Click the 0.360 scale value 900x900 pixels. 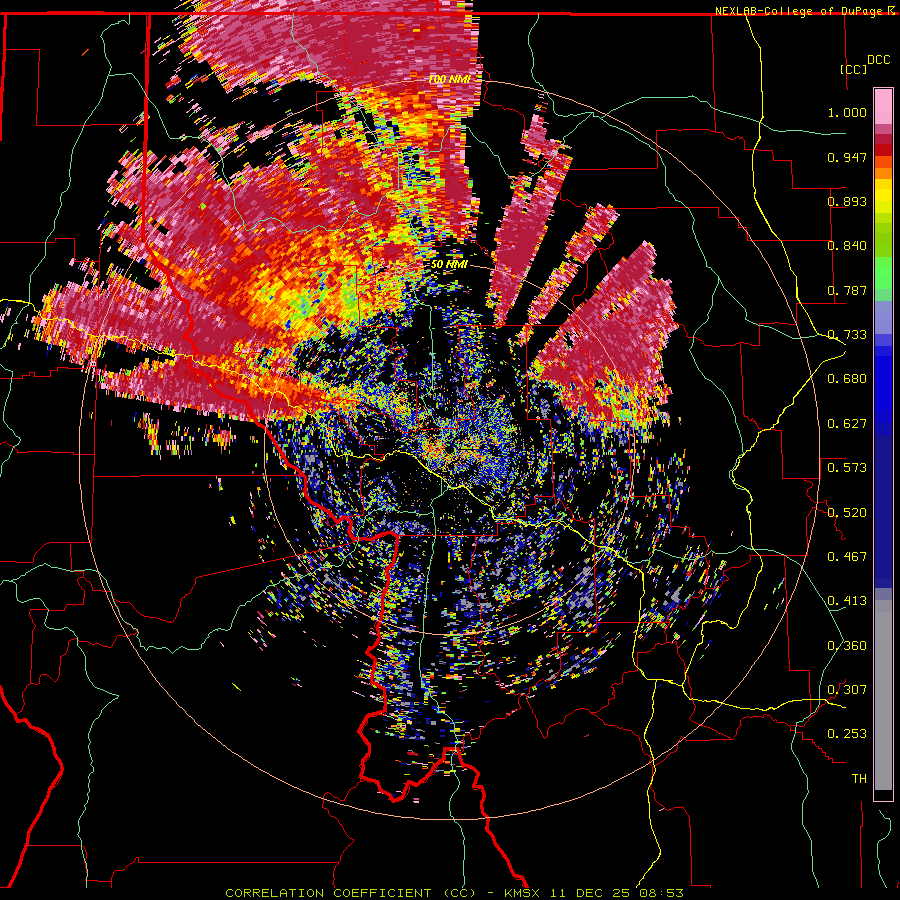click(x=847, y=646)
